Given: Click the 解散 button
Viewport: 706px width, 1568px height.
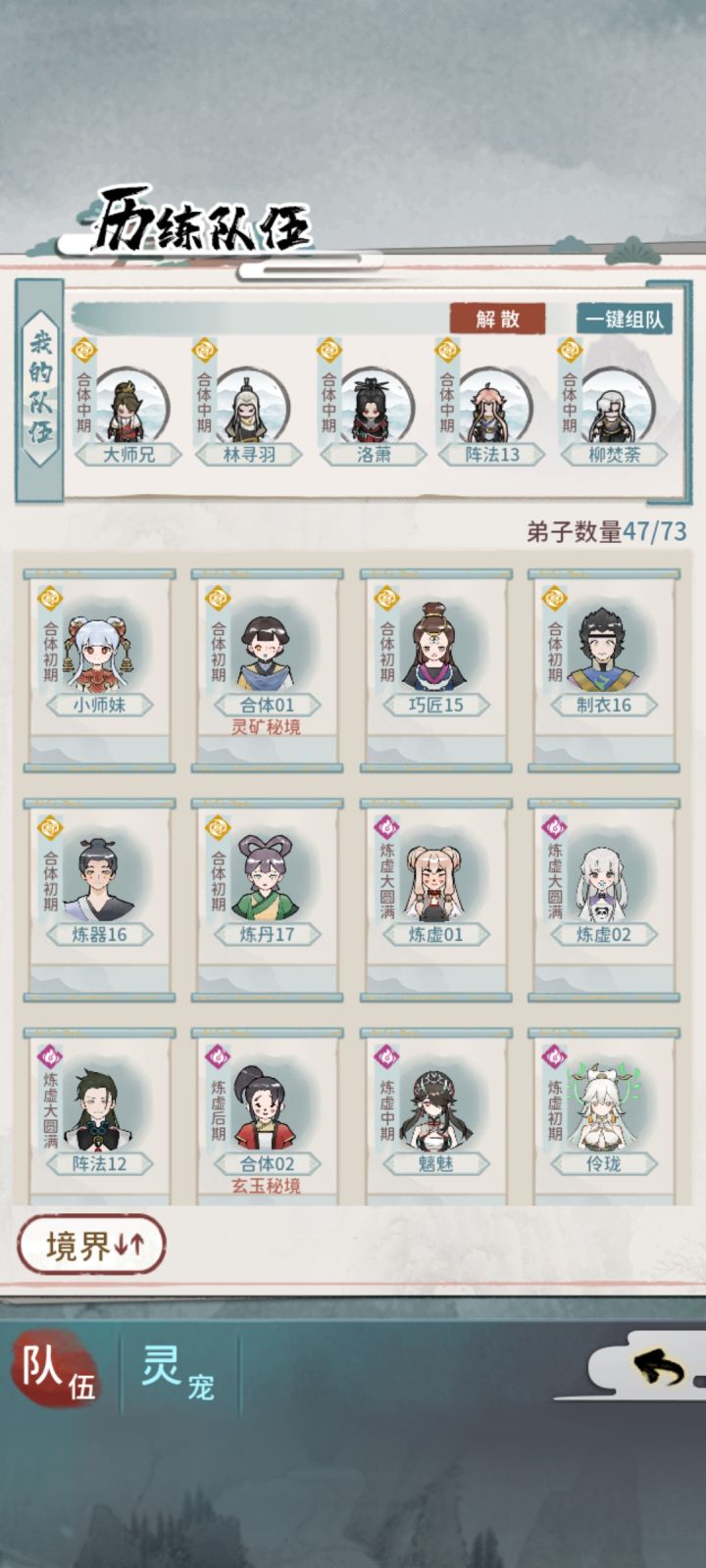Looking at the screenshot, I should tap(497, 318).
